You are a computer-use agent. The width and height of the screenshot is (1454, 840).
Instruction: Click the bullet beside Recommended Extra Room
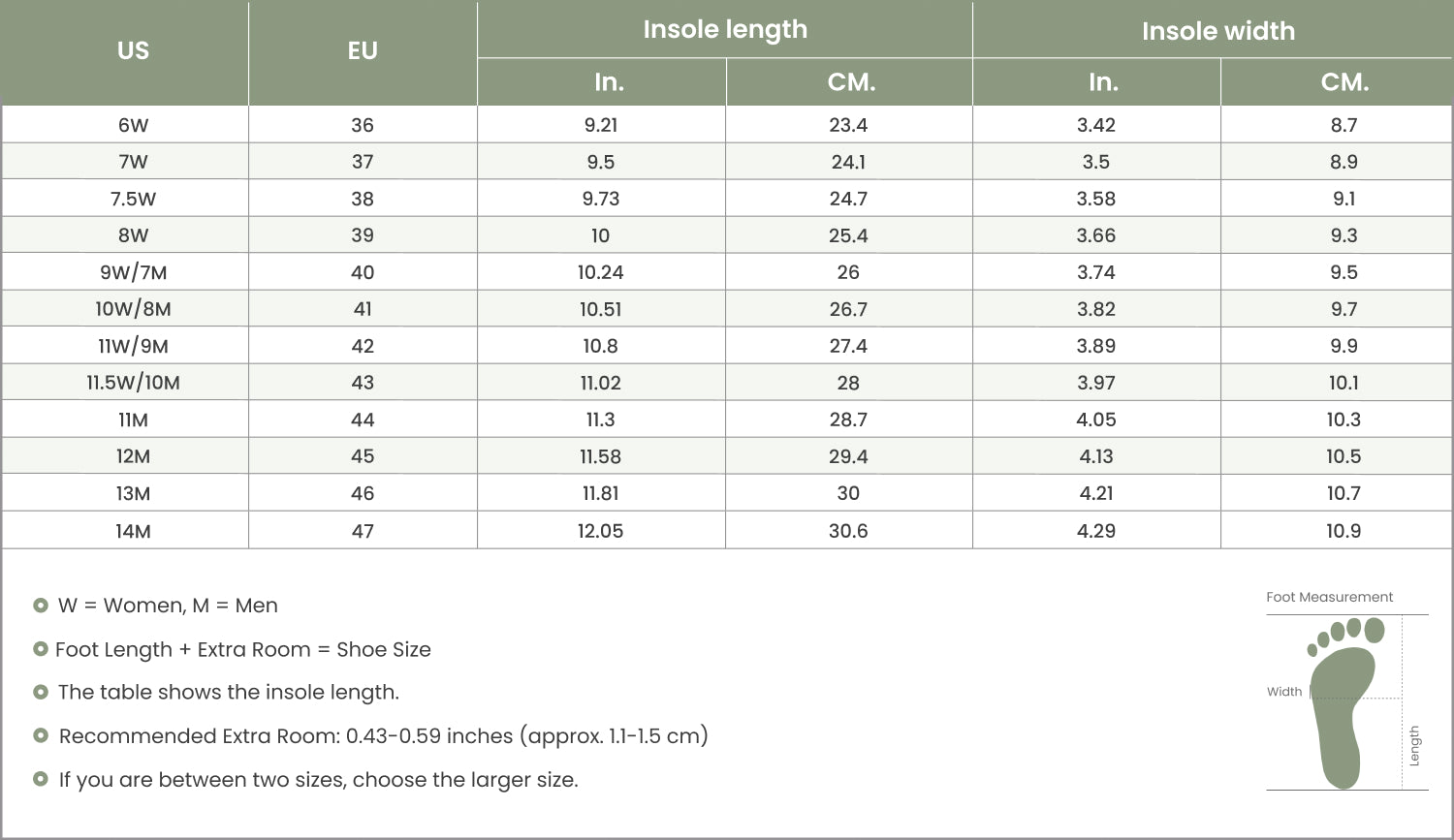pos(41,735)
